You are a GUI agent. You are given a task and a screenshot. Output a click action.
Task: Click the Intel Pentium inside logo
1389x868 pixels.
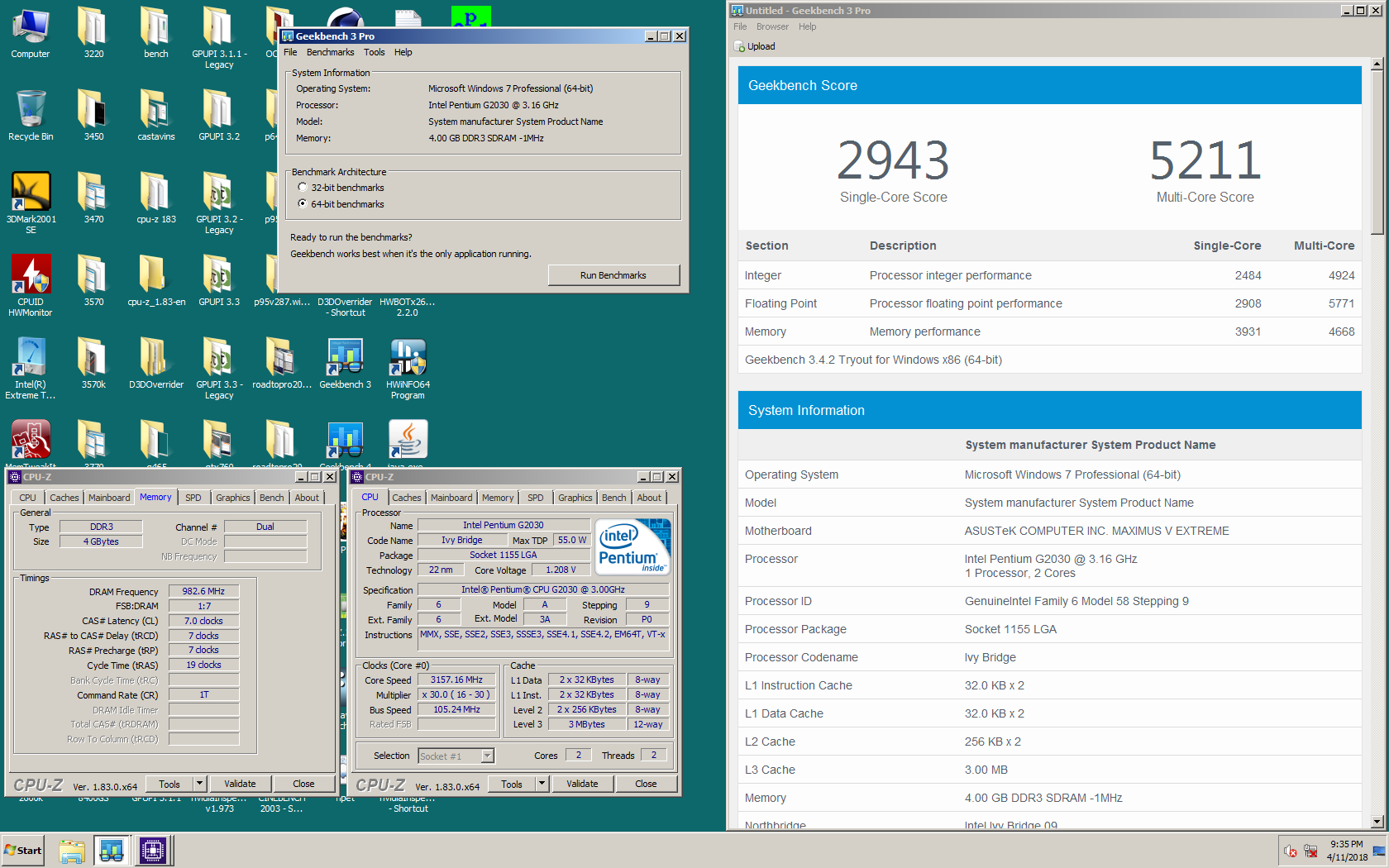632,546
